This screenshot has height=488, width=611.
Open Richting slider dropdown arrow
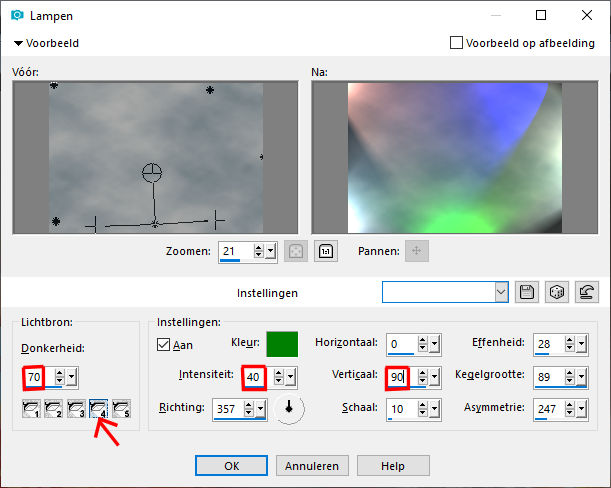tap(261, 408)
